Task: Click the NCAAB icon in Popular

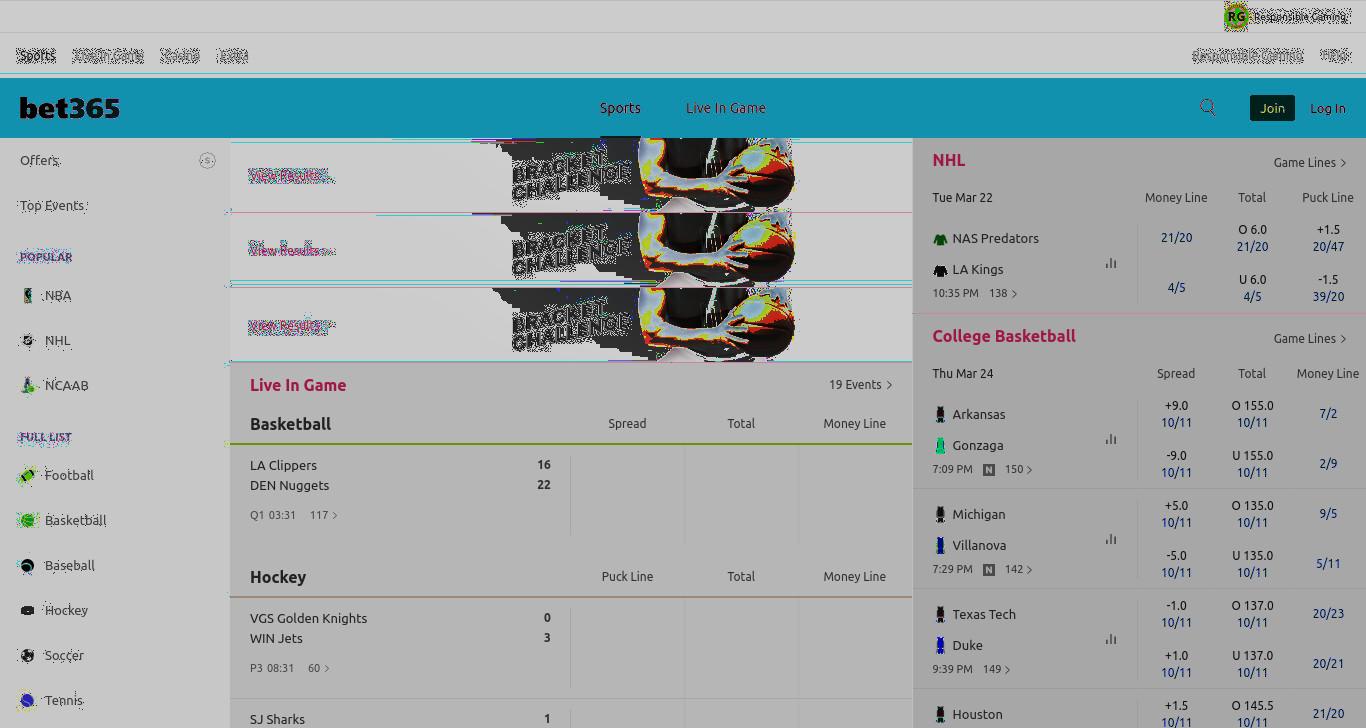Action: [x=28, y=385]
